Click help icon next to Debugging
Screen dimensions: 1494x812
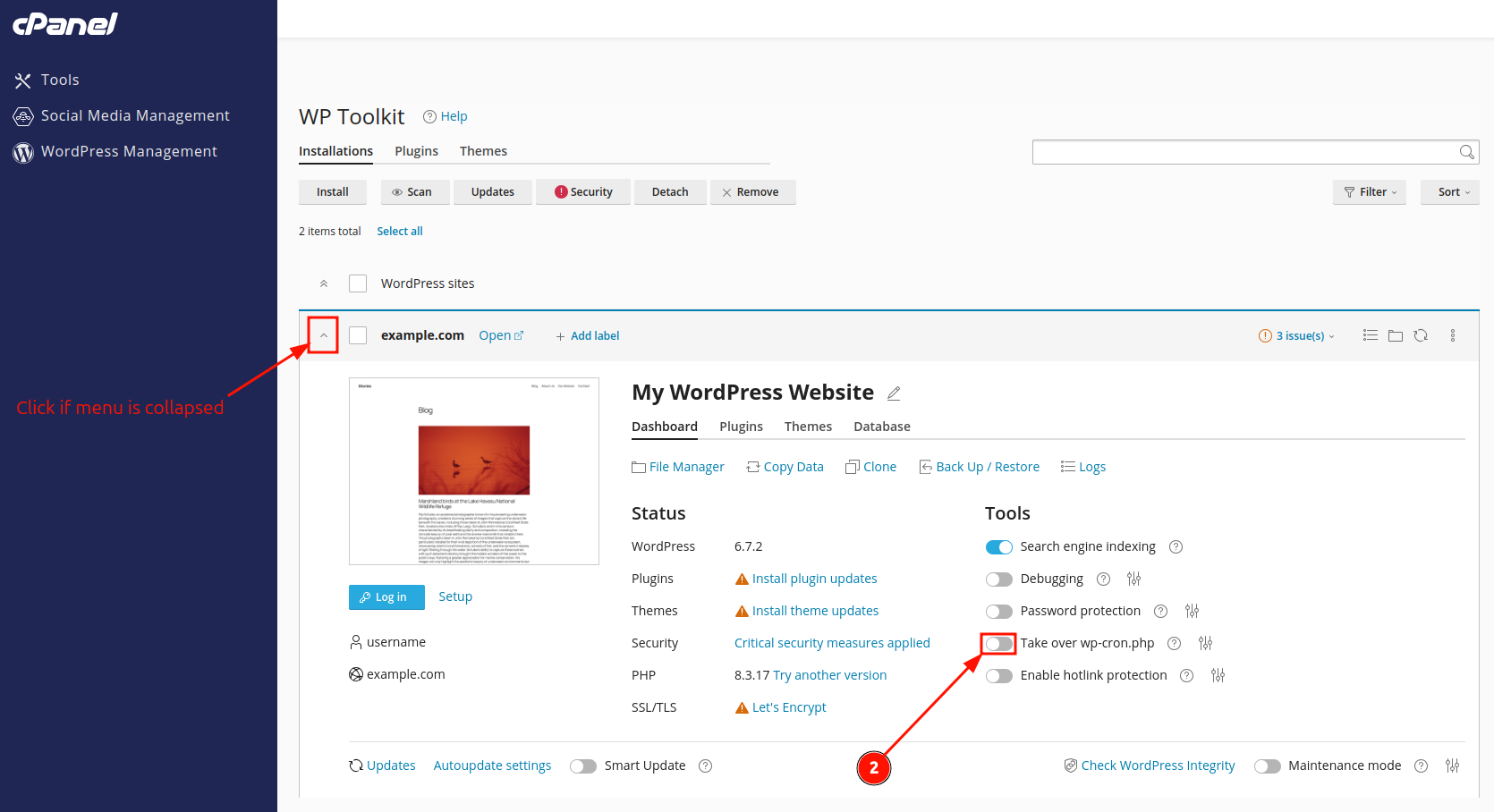[x=1104, y=579]
